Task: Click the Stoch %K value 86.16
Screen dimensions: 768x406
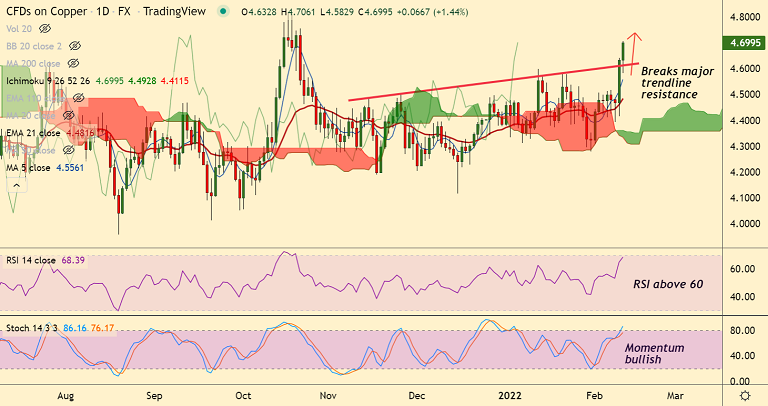Action: click(x=75, y=328)
